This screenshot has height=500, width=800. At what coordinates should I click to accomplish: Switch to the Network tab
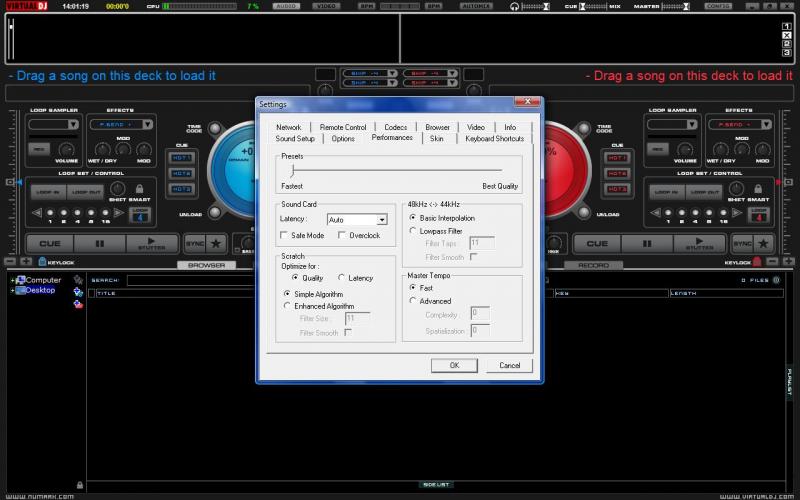click(289, 127)
